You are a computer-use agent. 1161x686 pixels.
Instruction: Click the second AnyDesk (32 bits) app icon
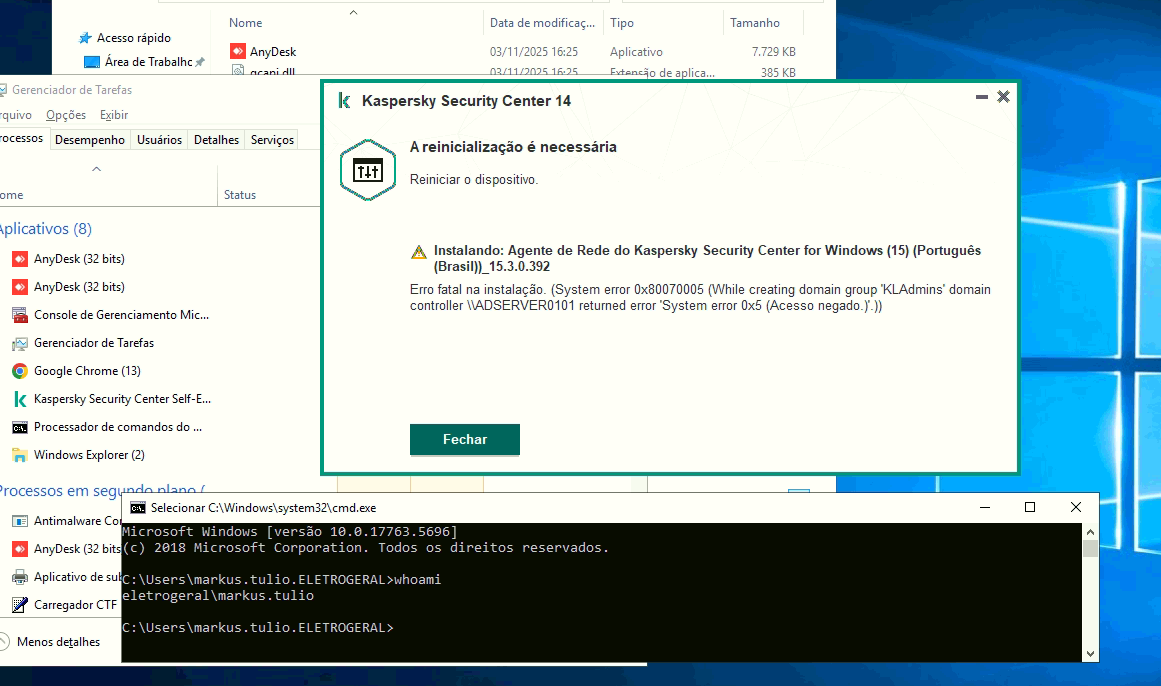click(20, 287)
